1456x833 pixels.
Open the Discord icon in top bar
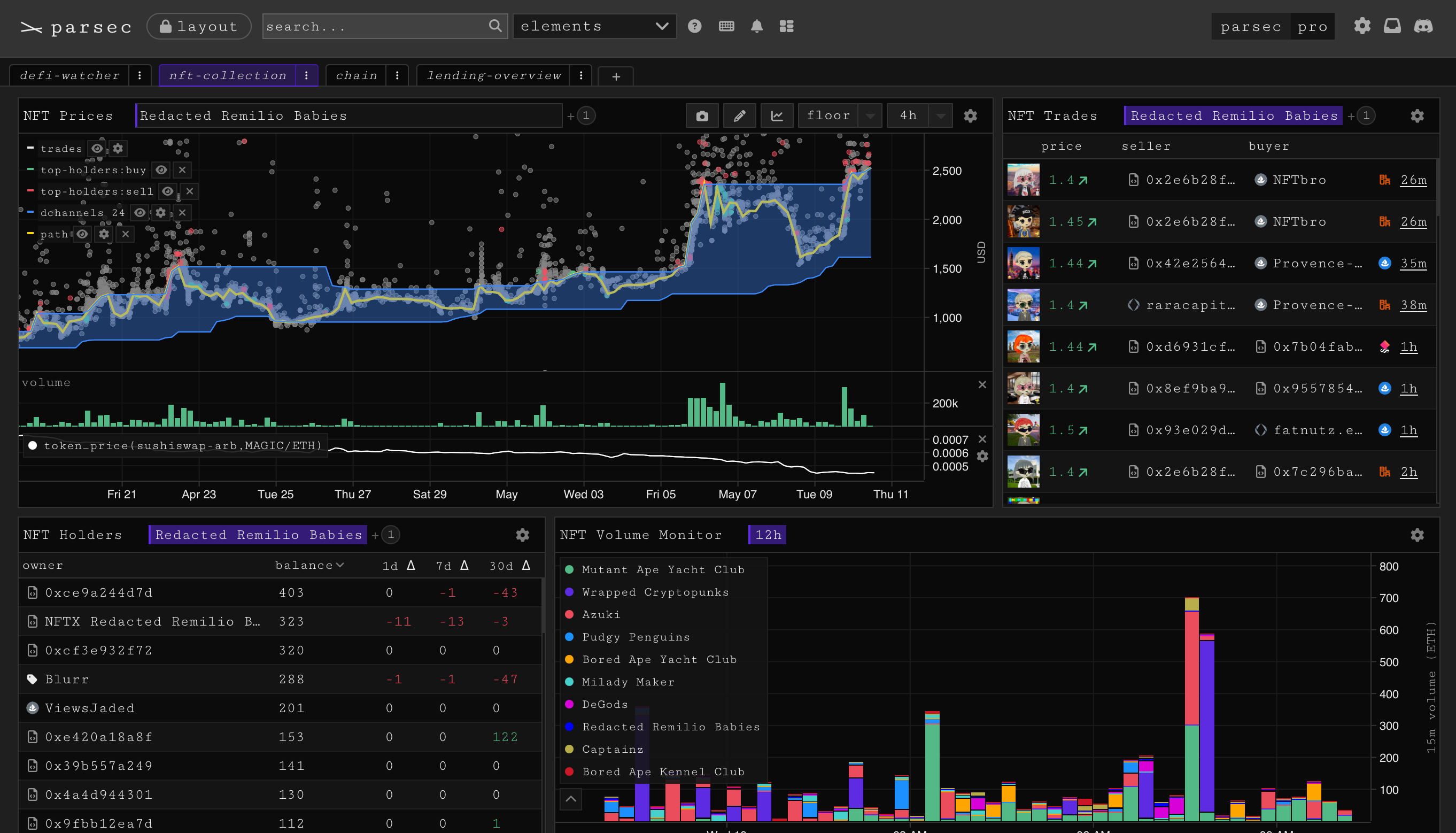point(1423,26)
